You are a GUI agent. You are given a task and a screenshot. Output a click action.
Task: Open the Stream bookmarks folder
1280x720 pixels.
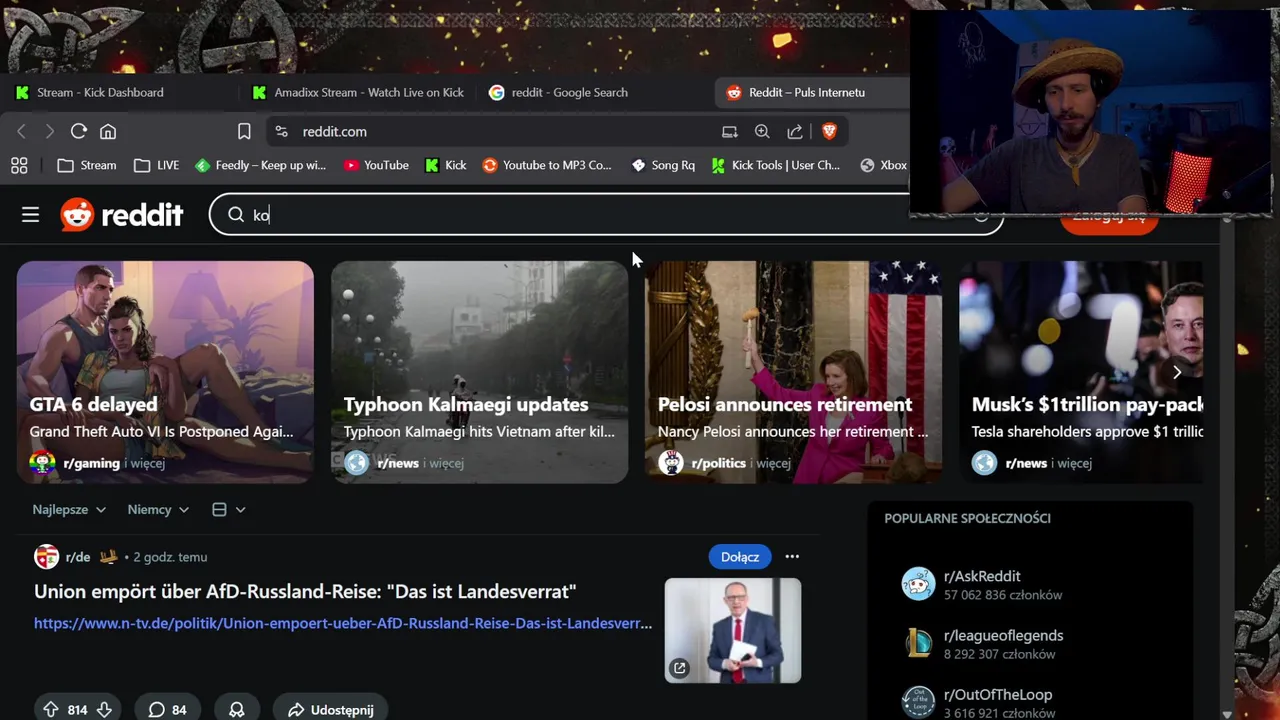pyautogui.click(x=87, y=165)
